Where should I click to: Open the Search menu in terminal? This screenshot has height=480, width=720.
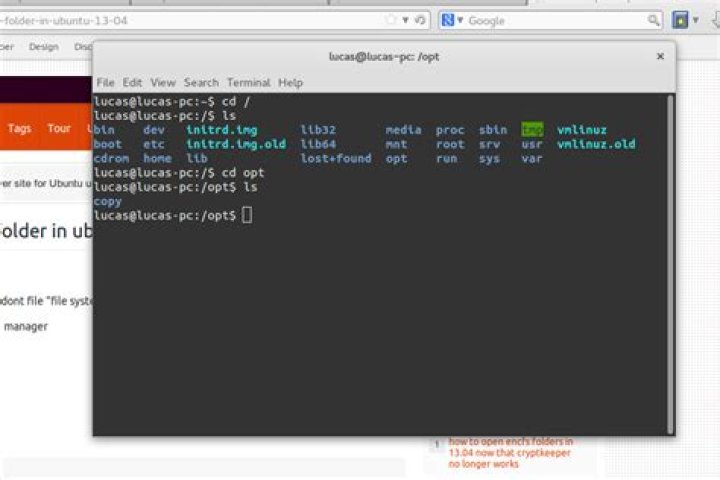pos(201,83)
